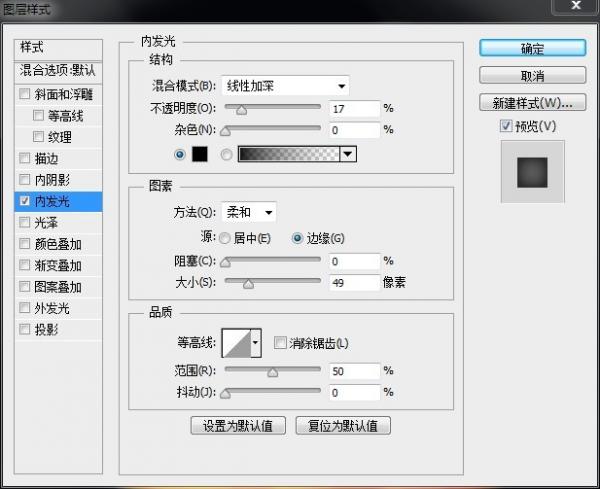The height and width of the screenshot is (489, 600).
Task: Expand the contour picker arrow
Action: tap(255, 343)
